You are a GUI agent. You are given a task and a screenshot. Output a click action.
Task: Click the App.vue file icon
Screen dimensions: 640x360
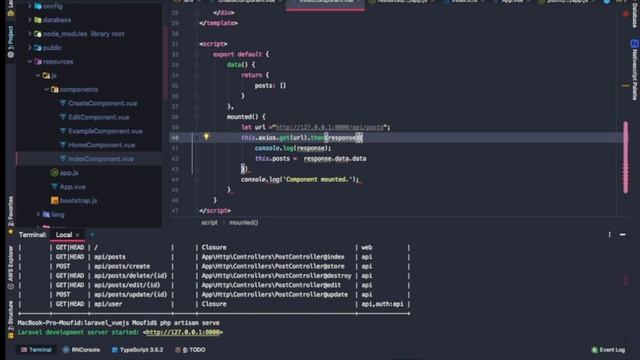coord(54,187)
